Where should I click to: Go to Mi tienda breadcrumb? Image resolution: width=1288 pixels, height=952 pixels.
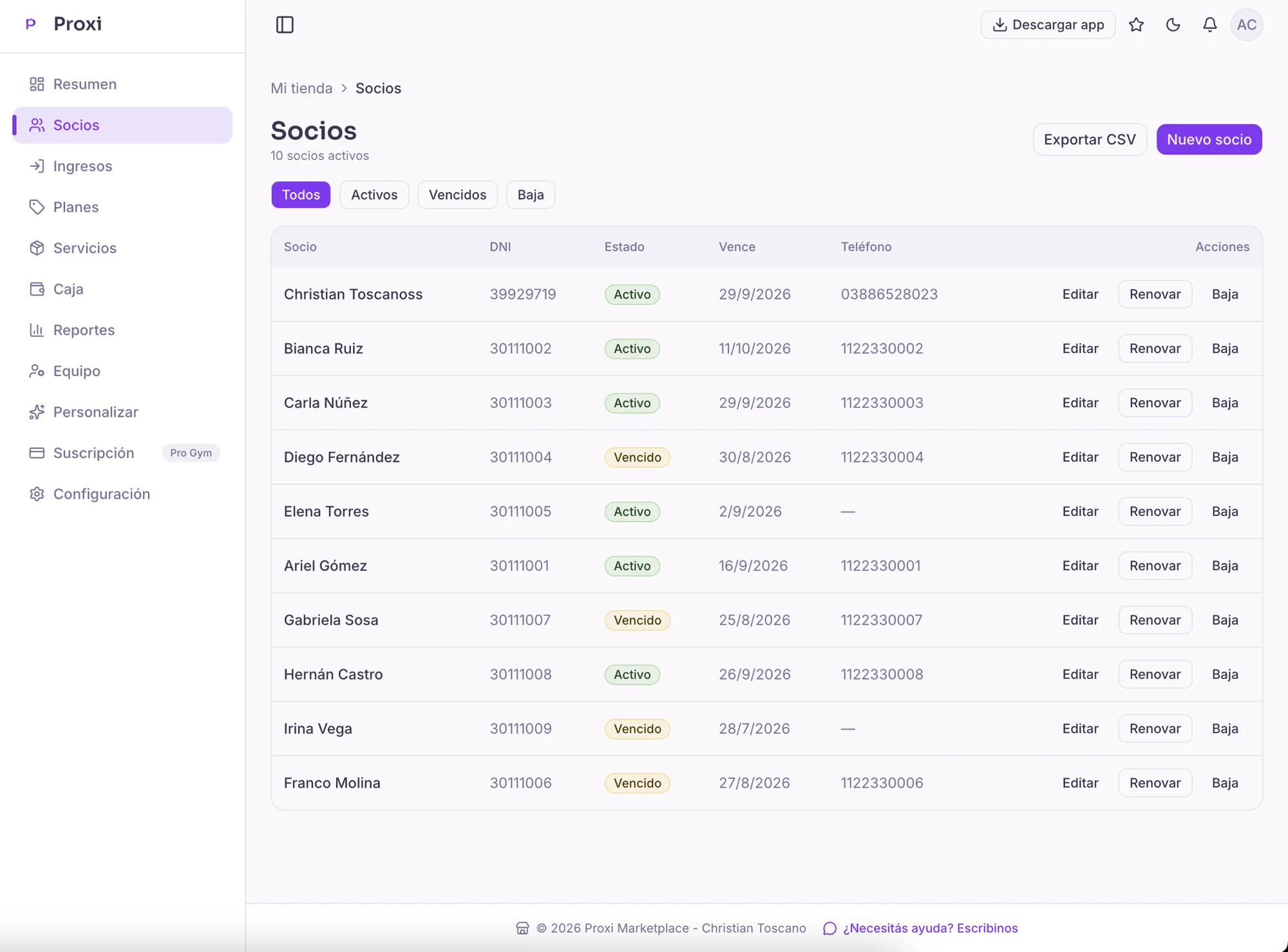[x=301, y=88]
